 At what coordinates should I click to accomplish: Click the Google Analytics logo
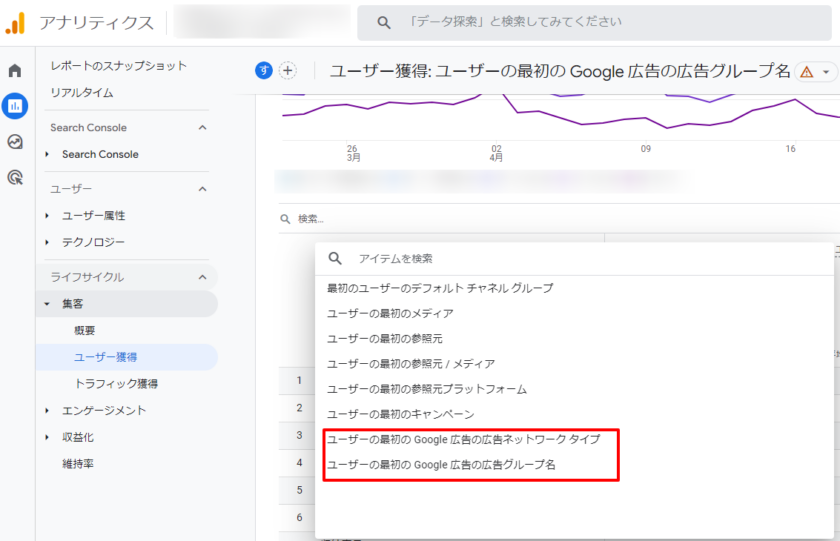pyautogui.click(x=16, y=23)
